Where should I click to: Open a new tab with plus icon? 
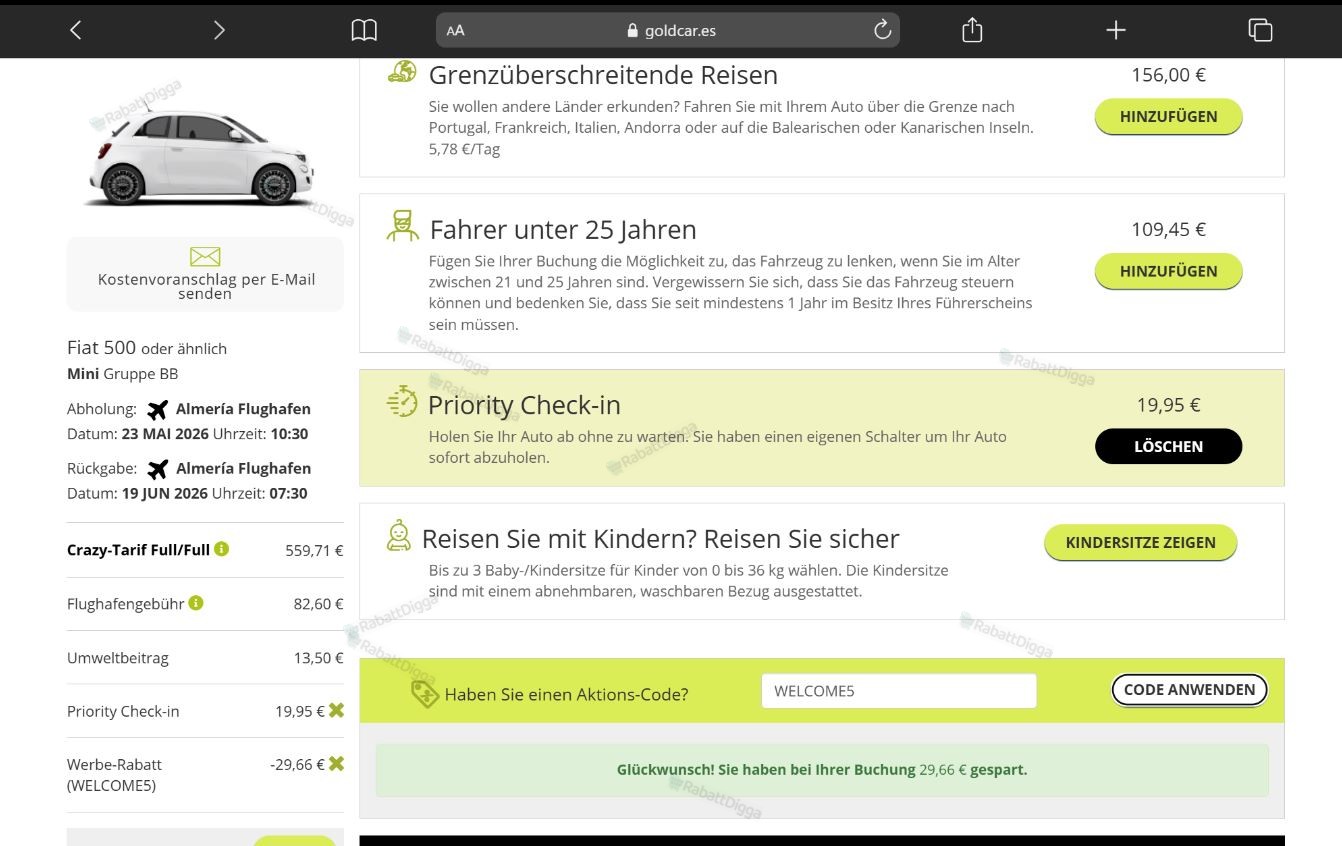coord(1116,30)
